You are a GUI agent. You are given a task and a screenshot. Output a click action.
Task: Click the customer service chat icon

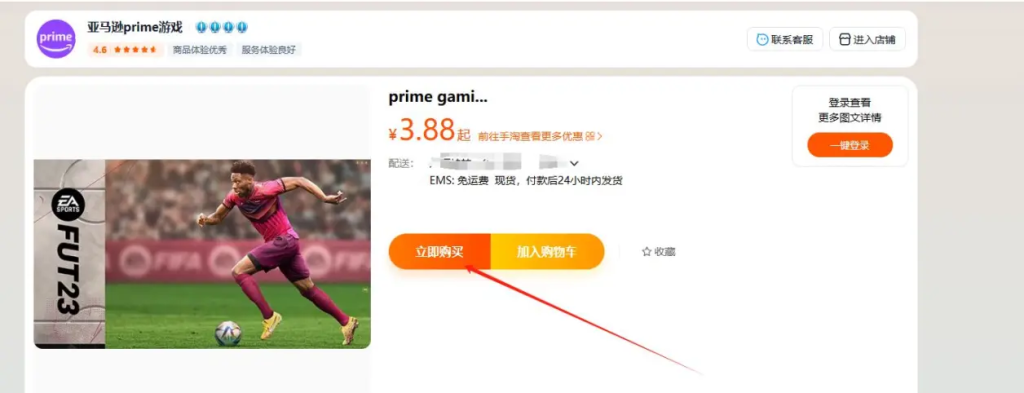click(x=762, y=39)
